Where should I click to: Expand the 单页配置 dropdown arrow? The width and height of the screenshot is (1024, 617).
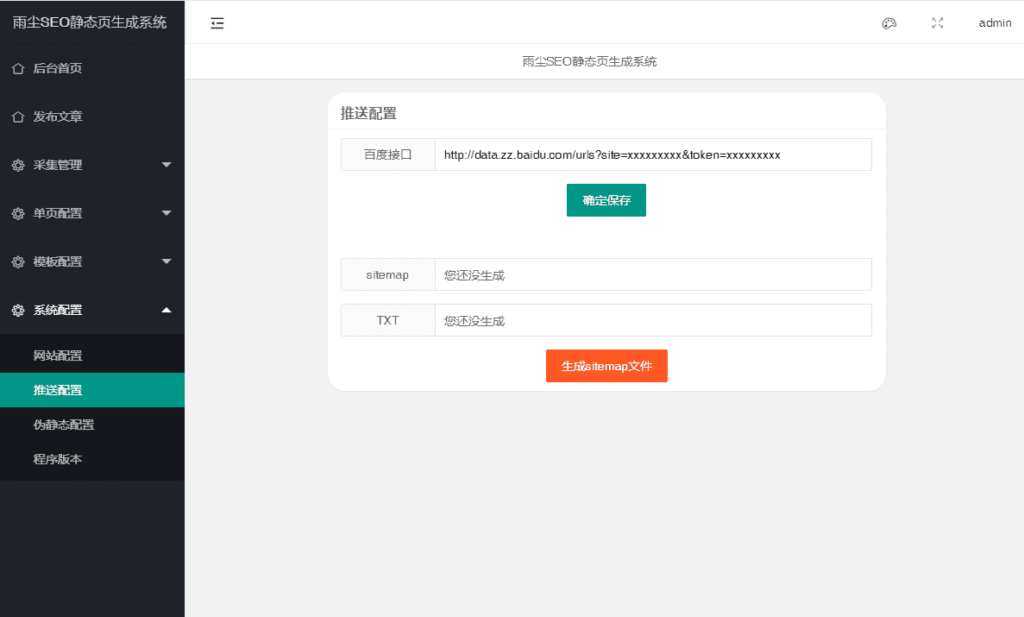[167, 213]
